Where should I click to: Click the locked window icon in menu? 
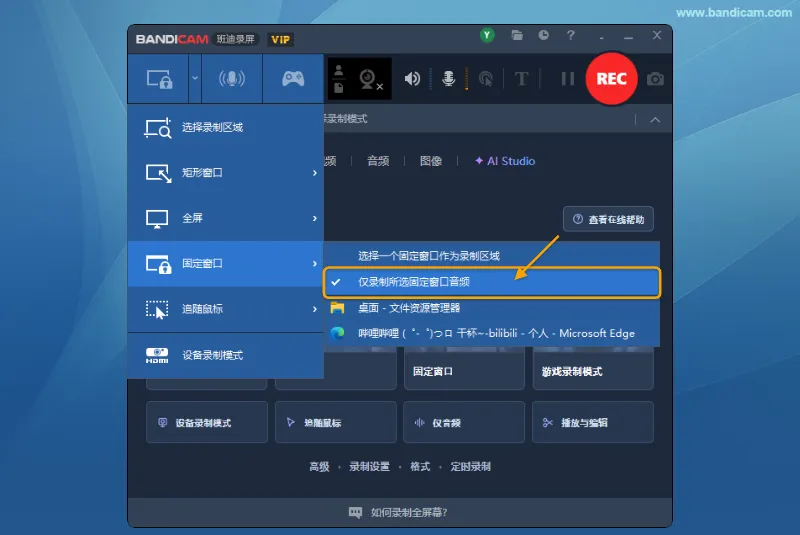pos(158,264)
